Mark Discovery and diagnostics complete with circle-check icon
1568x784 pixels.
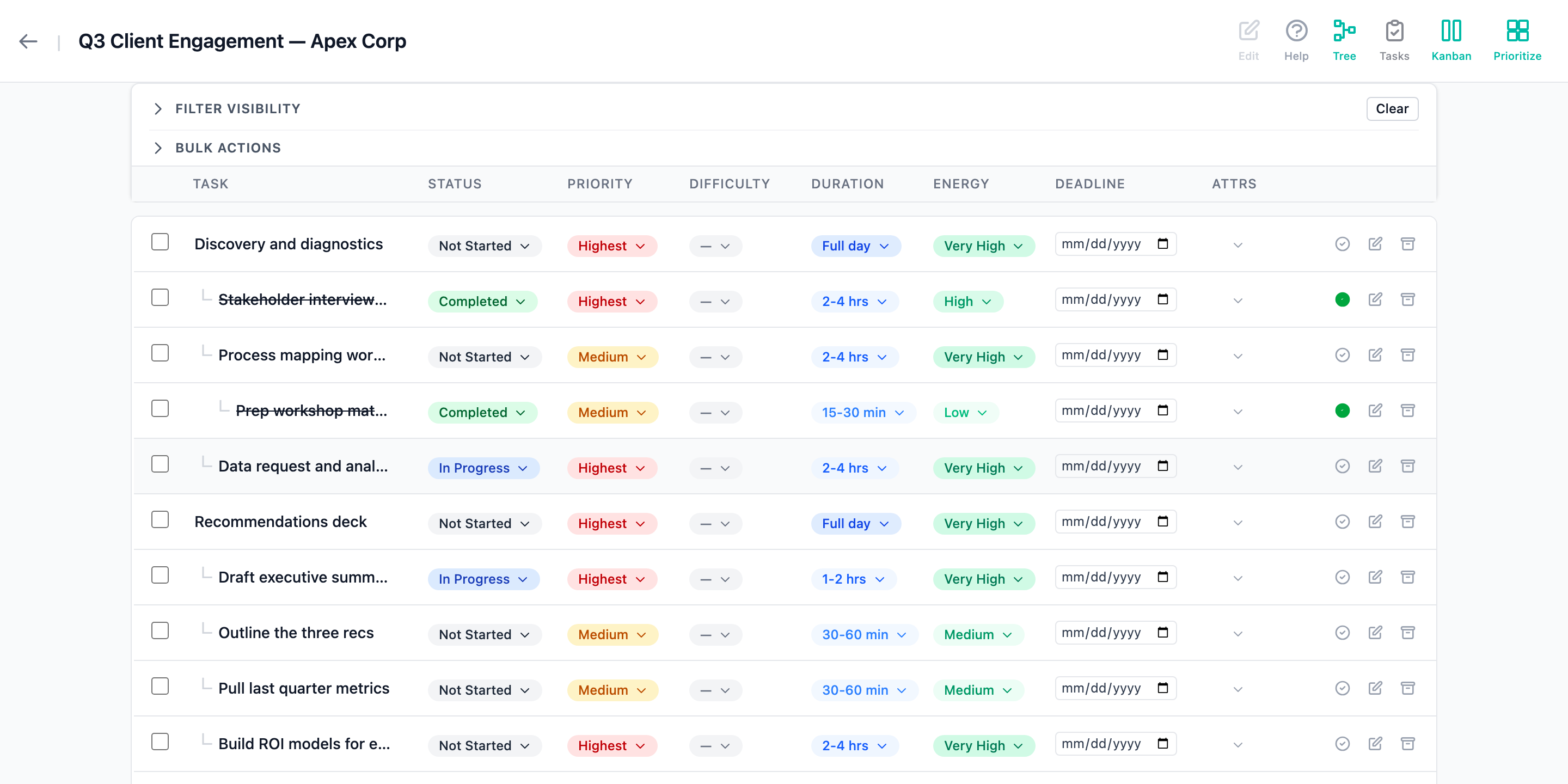[x=1342, y=244]
